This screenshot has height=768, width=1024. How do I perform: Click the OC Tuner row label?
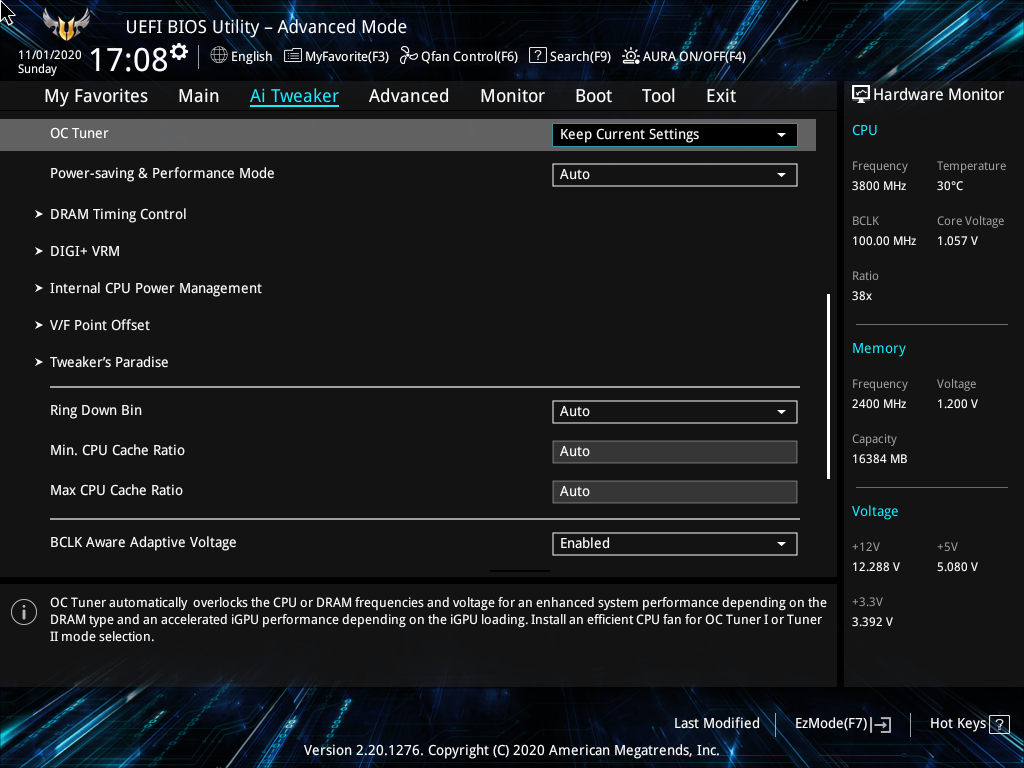point(79,133)
